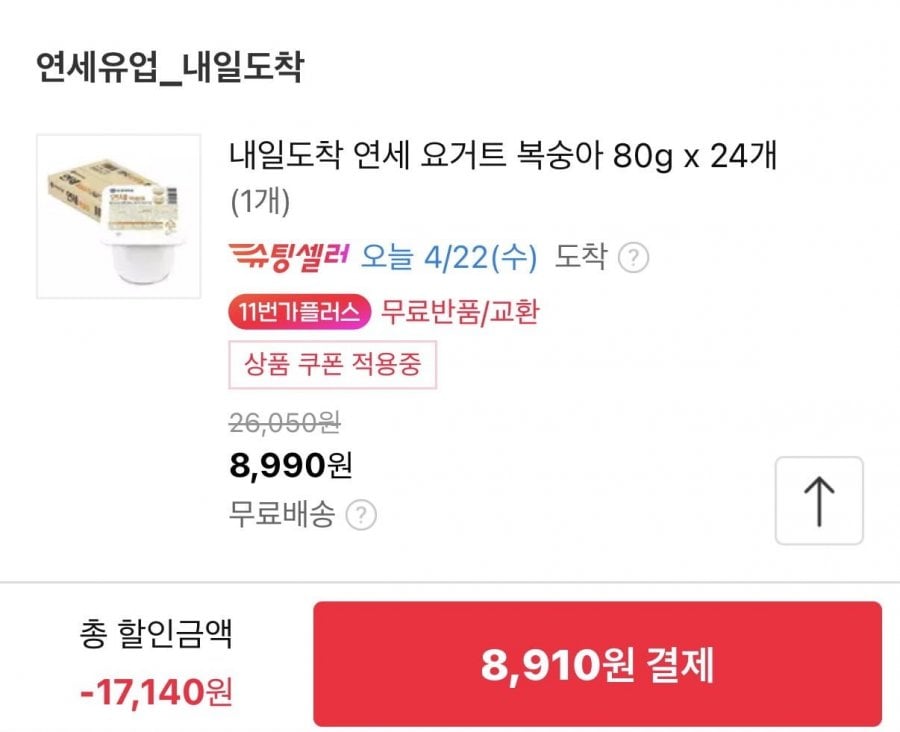The image size is (900, 732).
Task: Tap the -17,140원 discount amount
Action: [x=155, y=689]
